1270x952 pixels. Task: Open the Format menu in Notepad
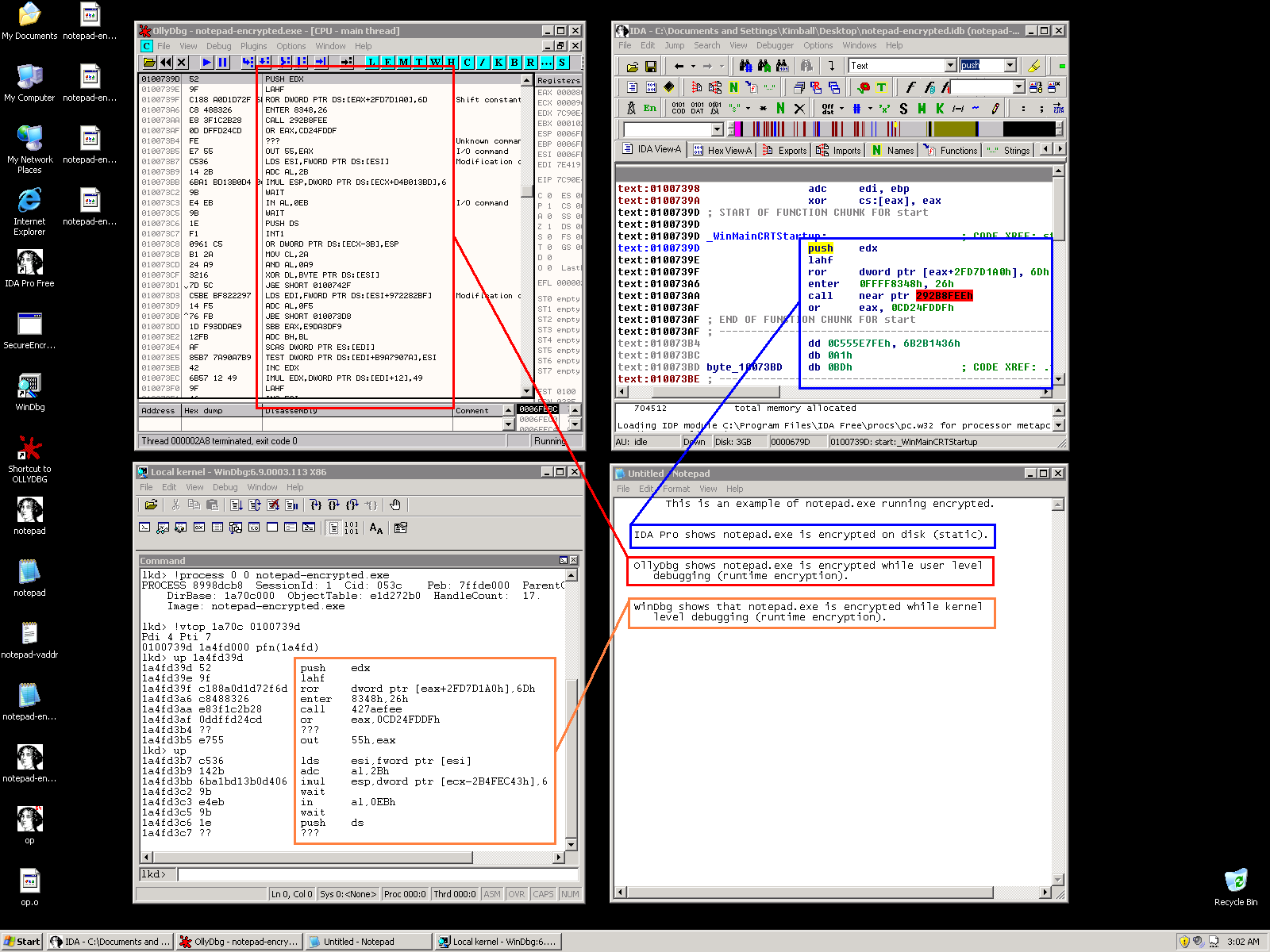point(676,489)
